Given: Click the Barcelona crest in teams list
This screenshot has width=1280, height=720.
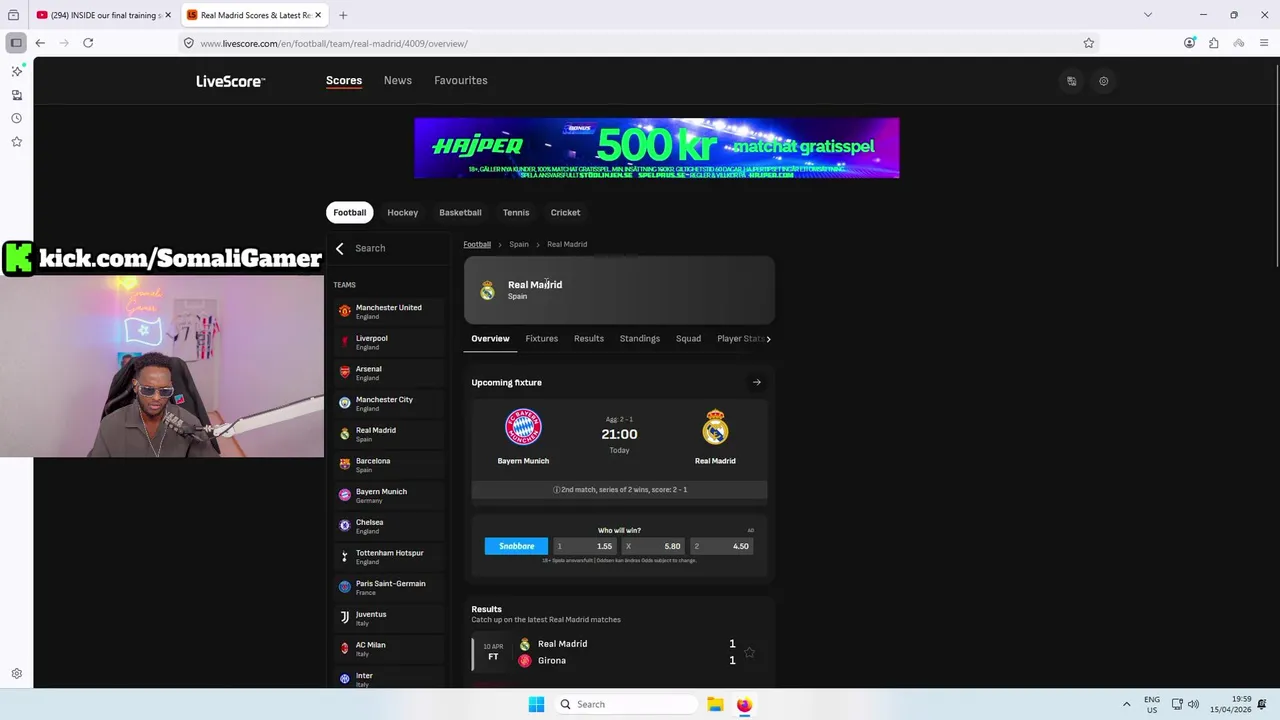Looking at the screenshot, I should point(345,464).
